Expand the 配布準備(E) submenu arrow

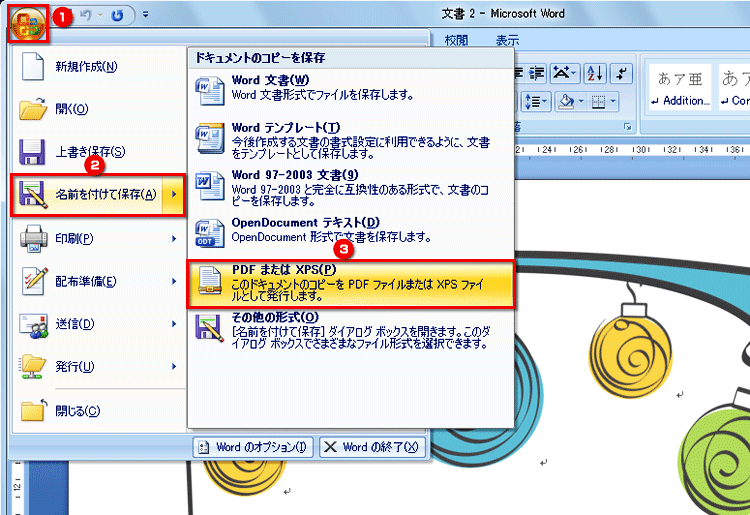pyautogui.click(x=174, y=281)
